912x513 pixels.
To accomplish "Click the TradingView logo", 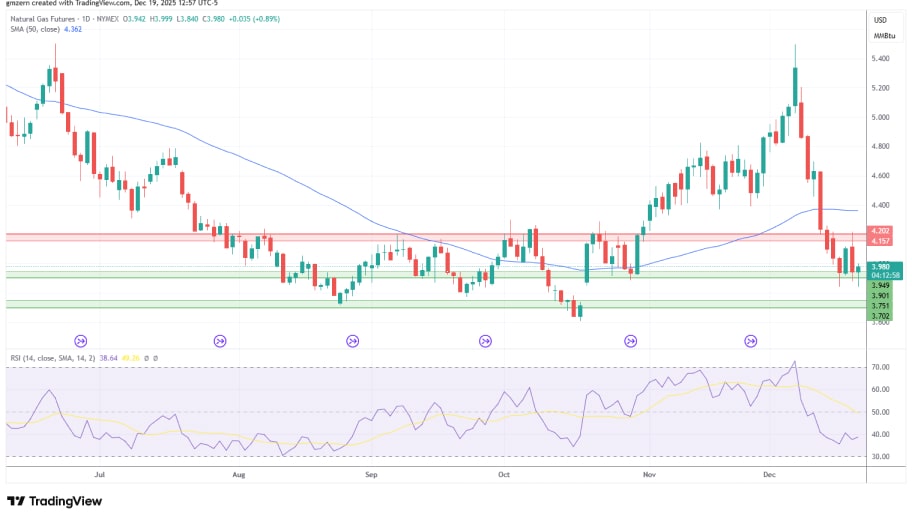I will 55,500.
